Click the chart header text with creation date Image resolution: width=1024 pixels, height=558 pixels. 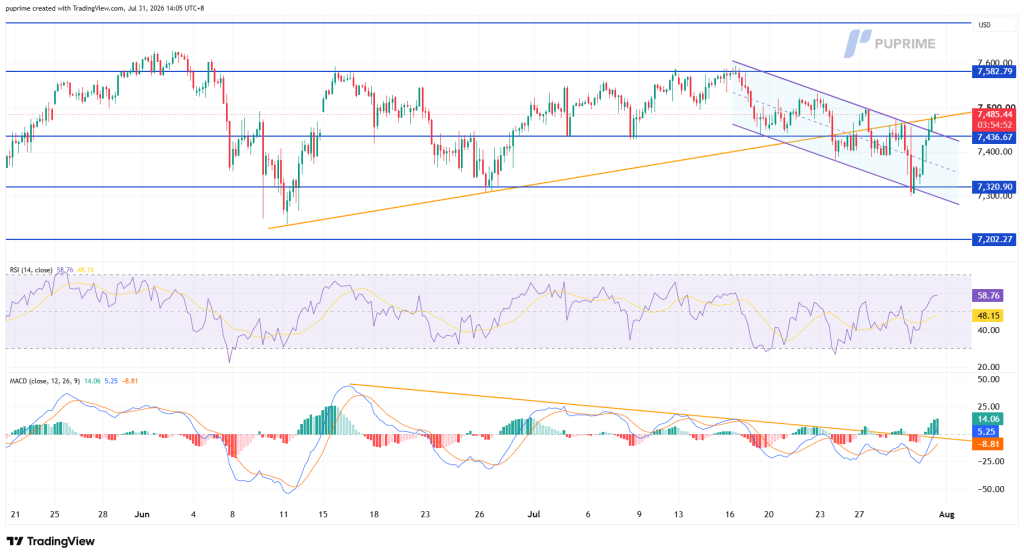coord(105,8)
